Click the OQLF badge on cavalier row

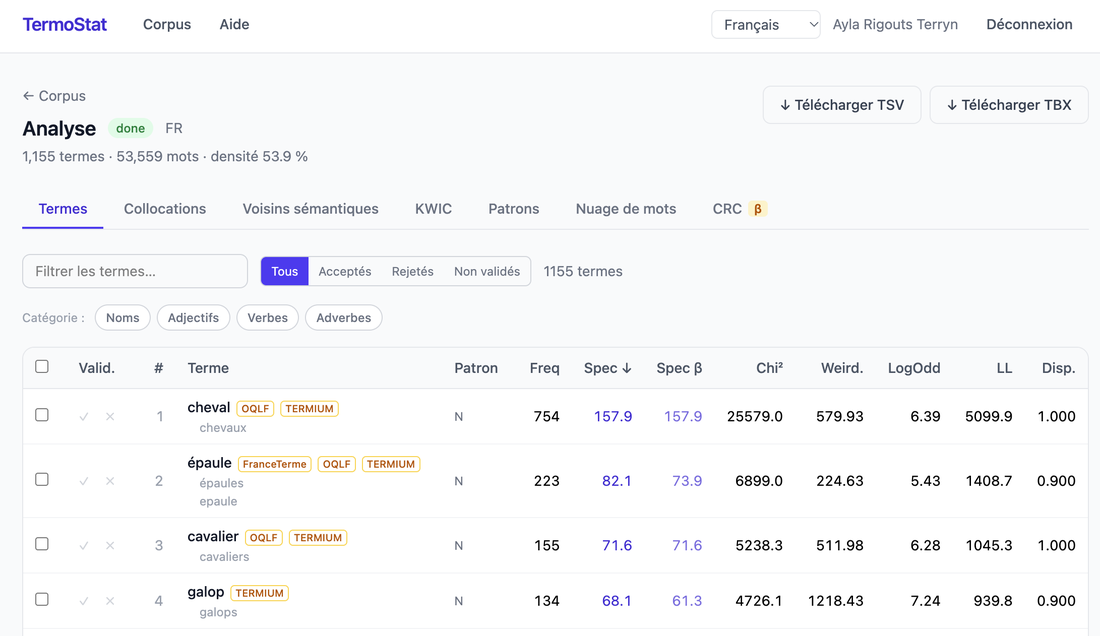click(264, 538)
